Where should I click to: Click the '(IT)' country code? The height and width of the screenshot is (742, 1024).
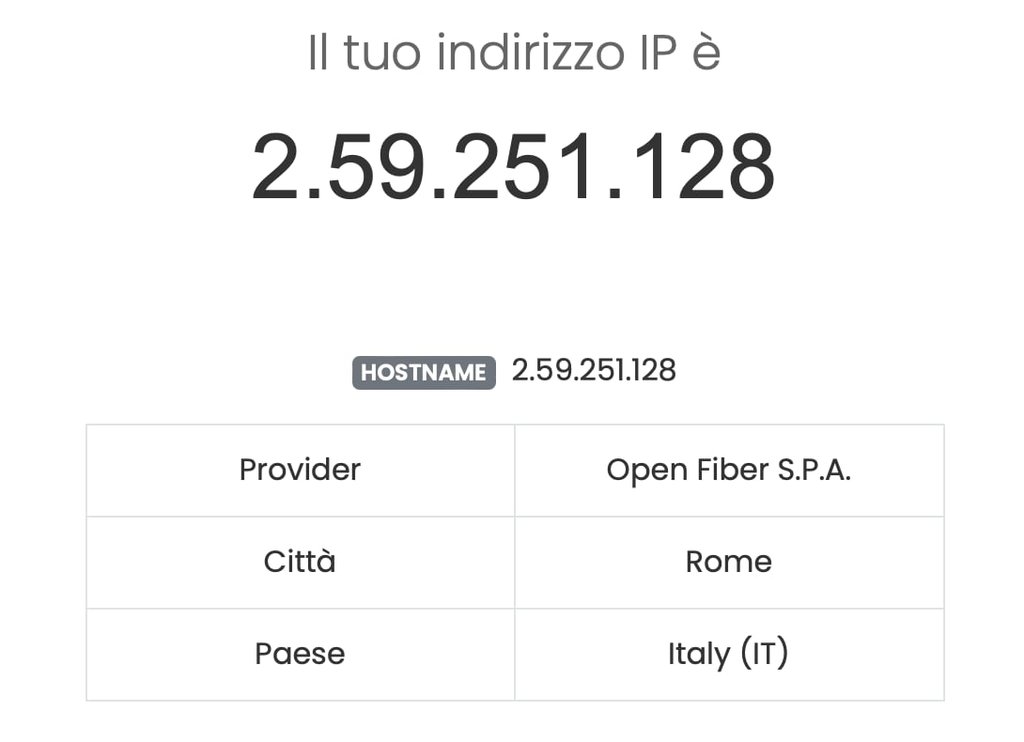point(765,654)
